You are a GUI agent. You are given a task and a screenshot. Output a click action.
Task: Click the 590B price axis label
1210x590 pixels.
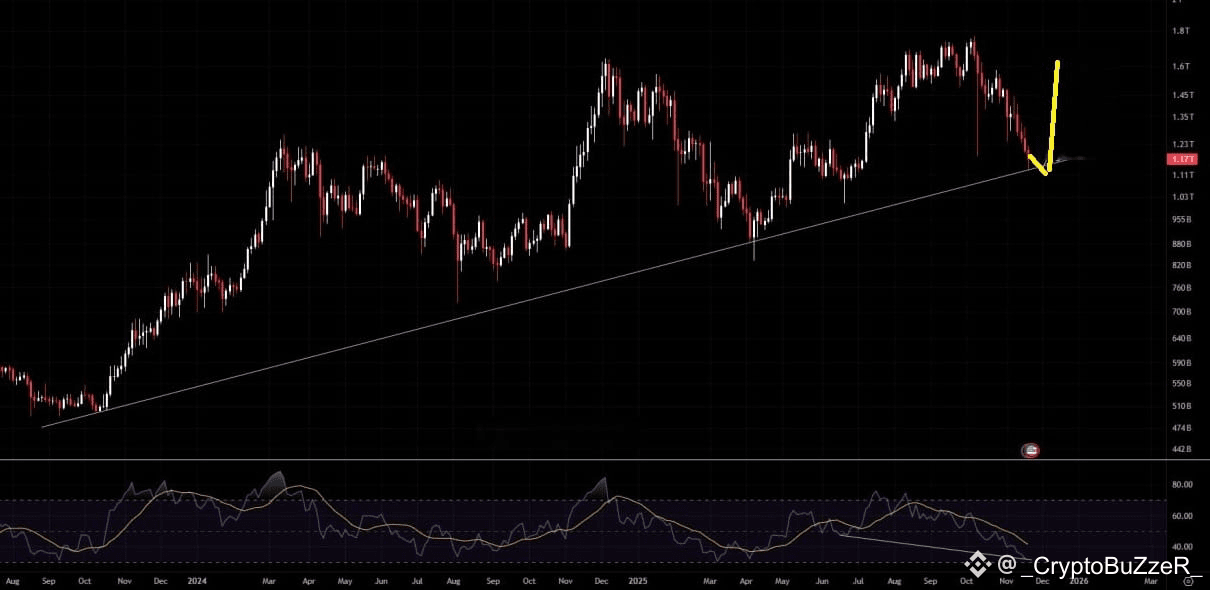click(1182, 362)
